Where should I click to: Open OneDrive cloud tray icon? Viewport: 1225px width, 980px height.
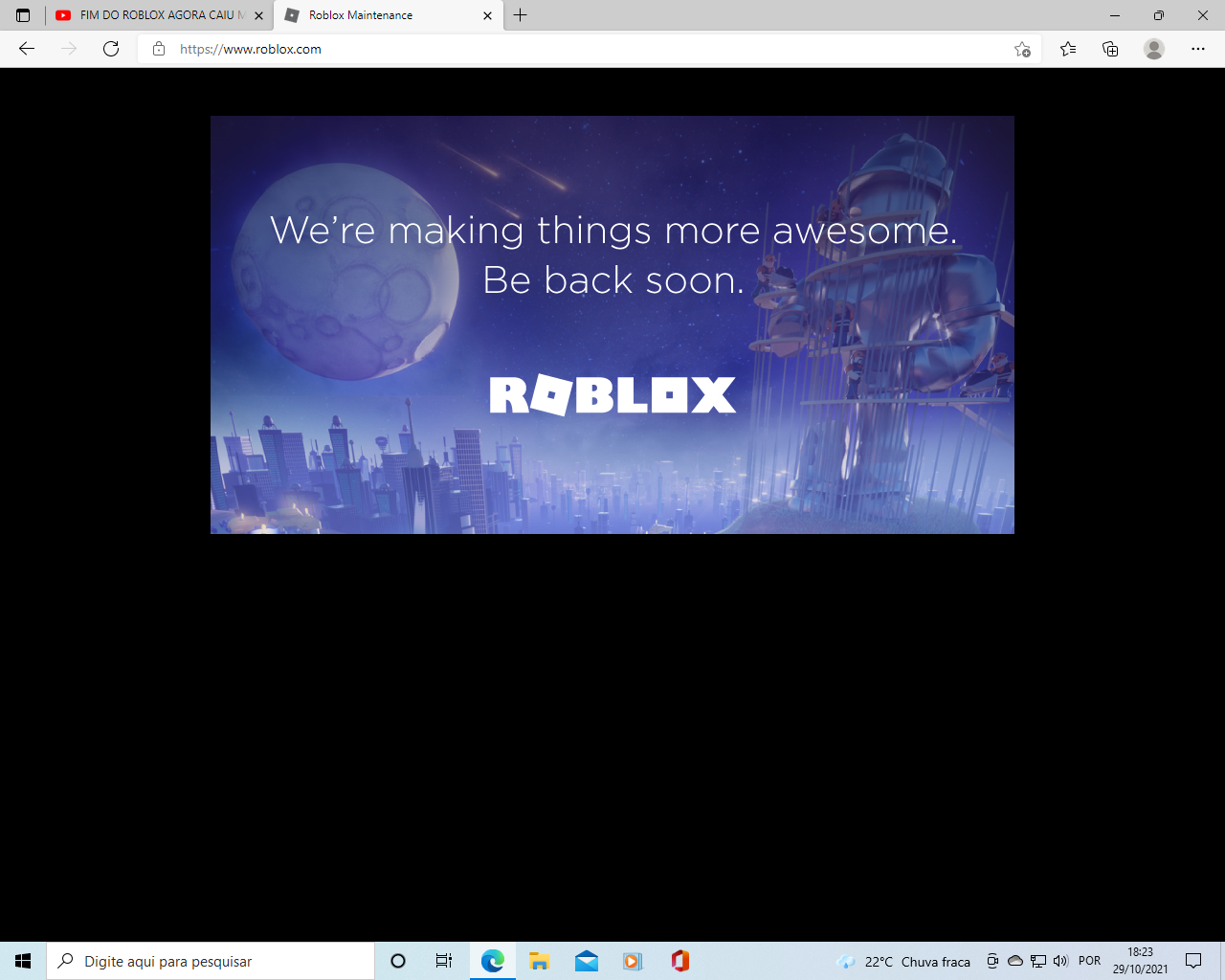pos(1015,961)
